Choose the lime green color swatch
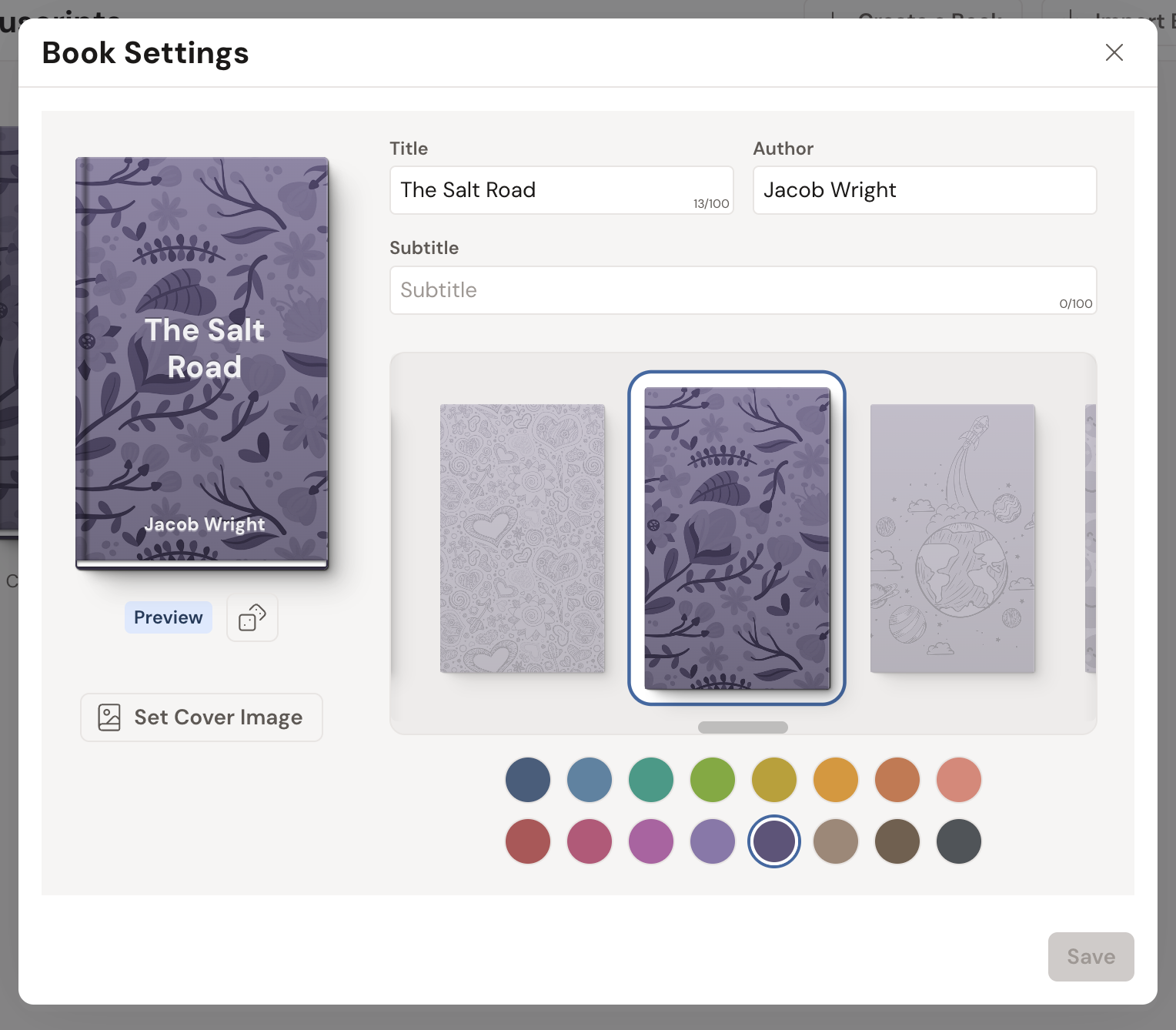The width and height of the screenshot is (1176, 1030). [713, 780]
